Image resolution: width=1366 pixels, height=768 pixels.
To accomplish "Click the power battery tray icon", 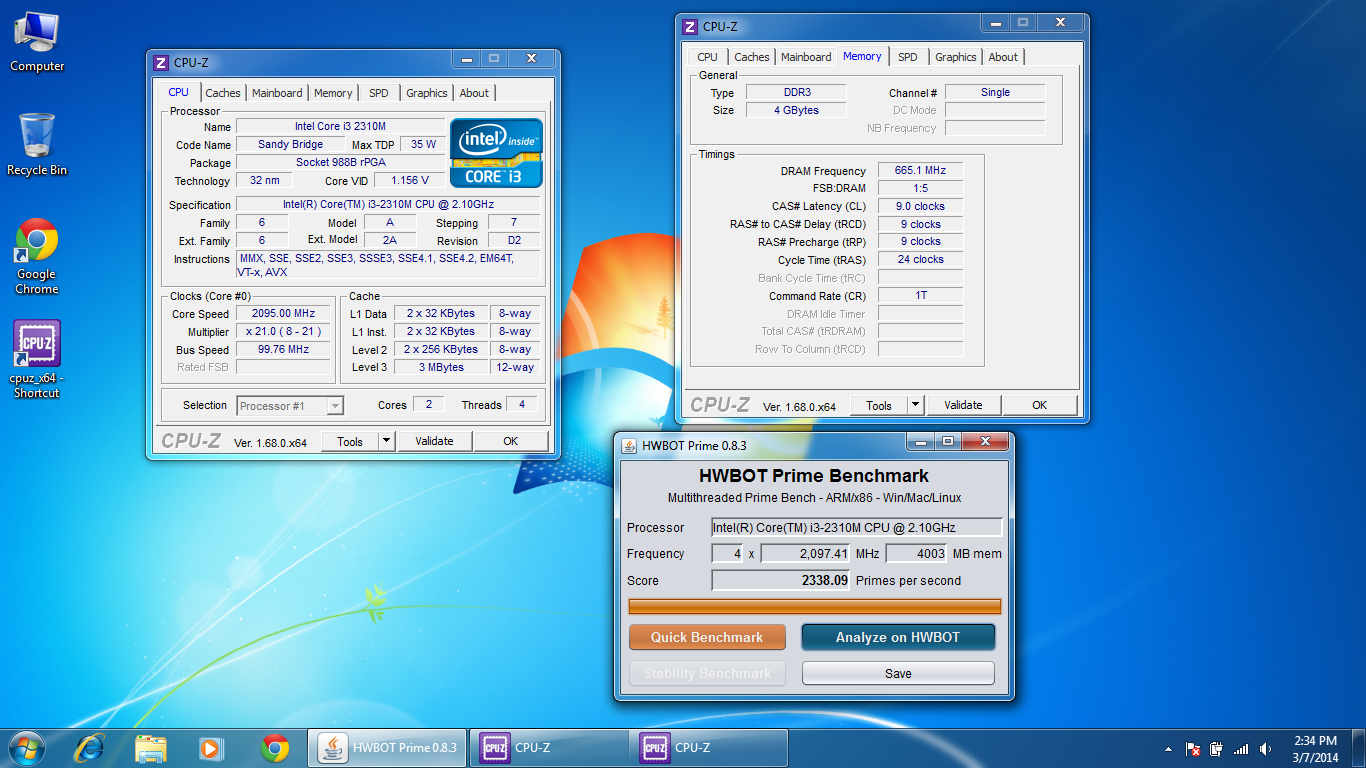I will [x=1217, y=749].
